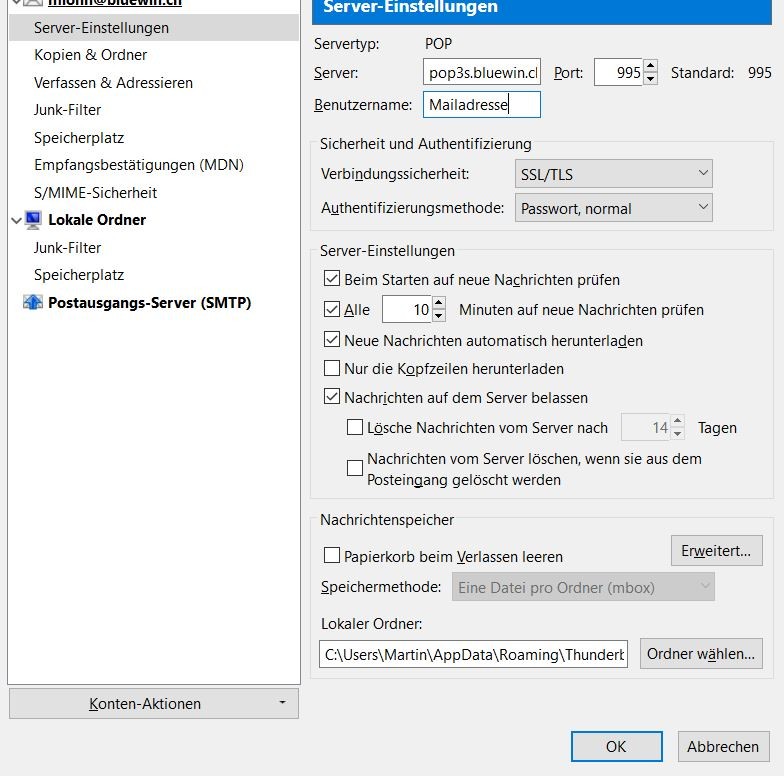Increase the port number with up arrow
784x776 pixels.
click(651, 67)
